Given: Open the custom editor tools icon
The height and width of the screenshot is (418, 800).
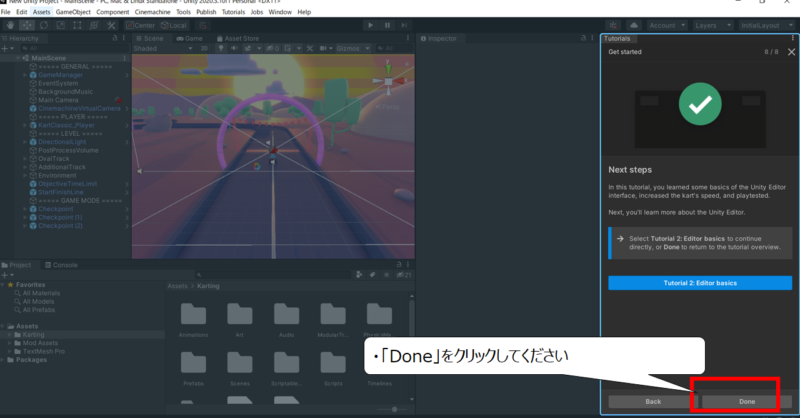Looking at the screenshot, I should (x=111, y=25).
